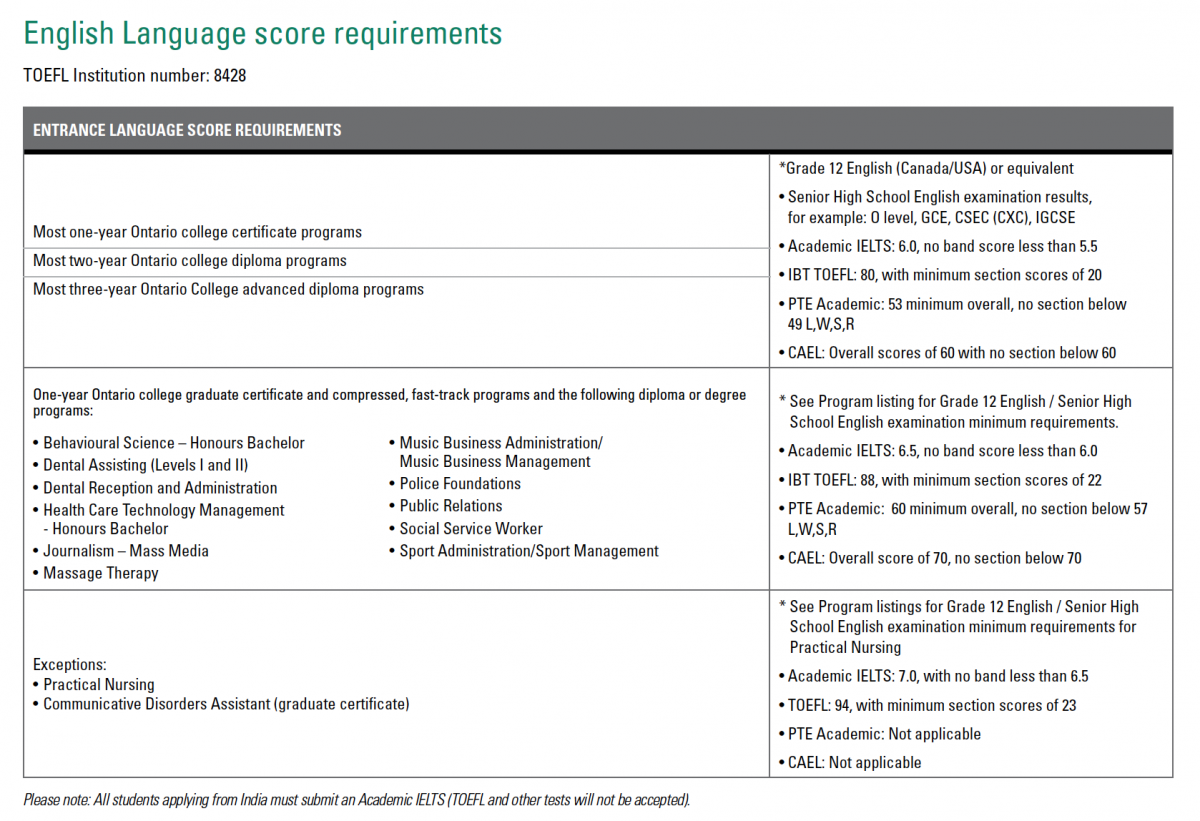Image resolution: width=1200 pixels, height=821 pixels.
Task: Select 'Most one-year Ontario college certificate programs' row
Action: tap(396, 232)
